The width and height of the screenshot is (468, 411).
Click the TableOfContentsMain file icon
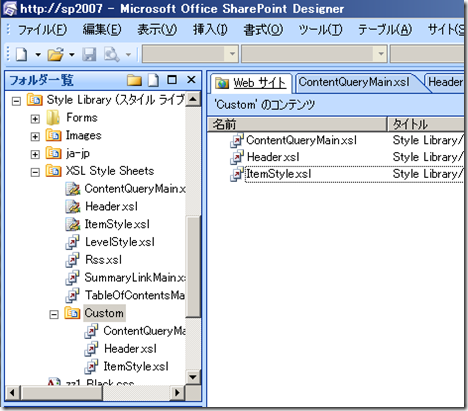[72, 295]
